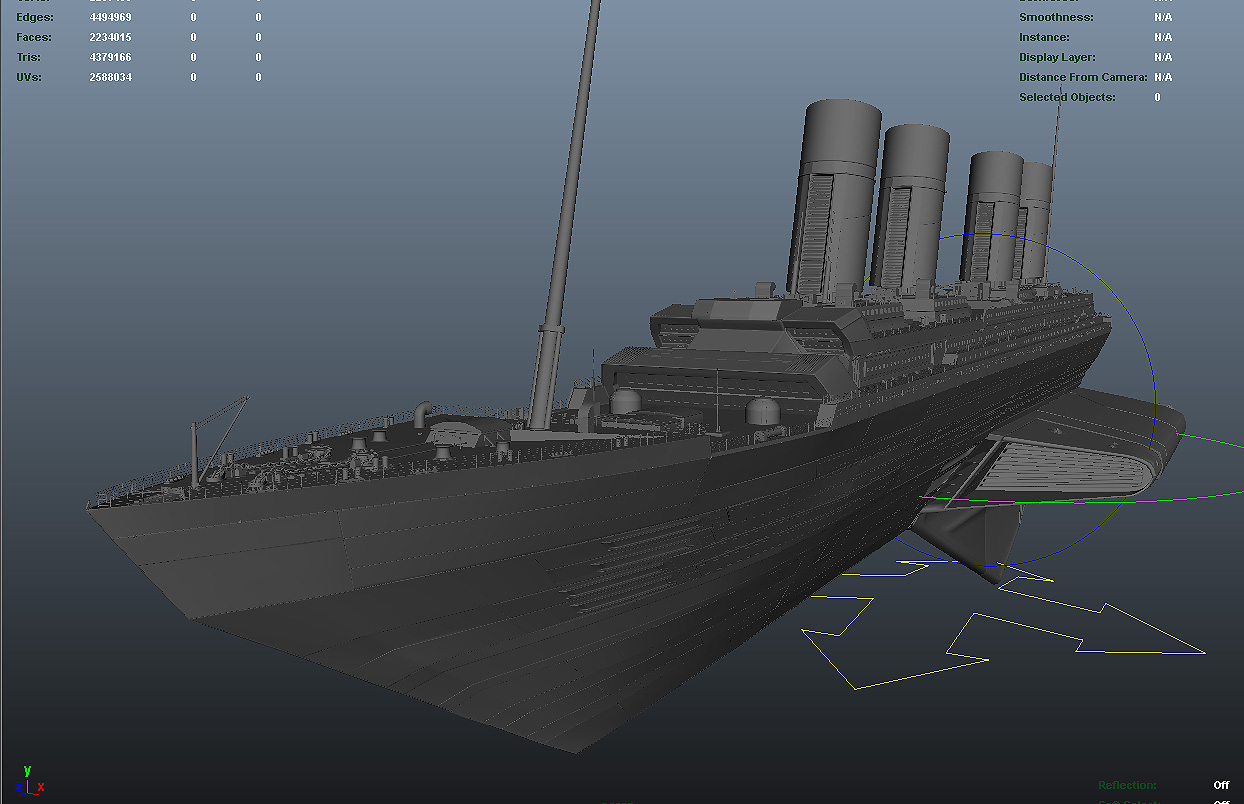Click the Selected Objects label
Screen dimensions: 1244x804
[x=1067, y=97]
